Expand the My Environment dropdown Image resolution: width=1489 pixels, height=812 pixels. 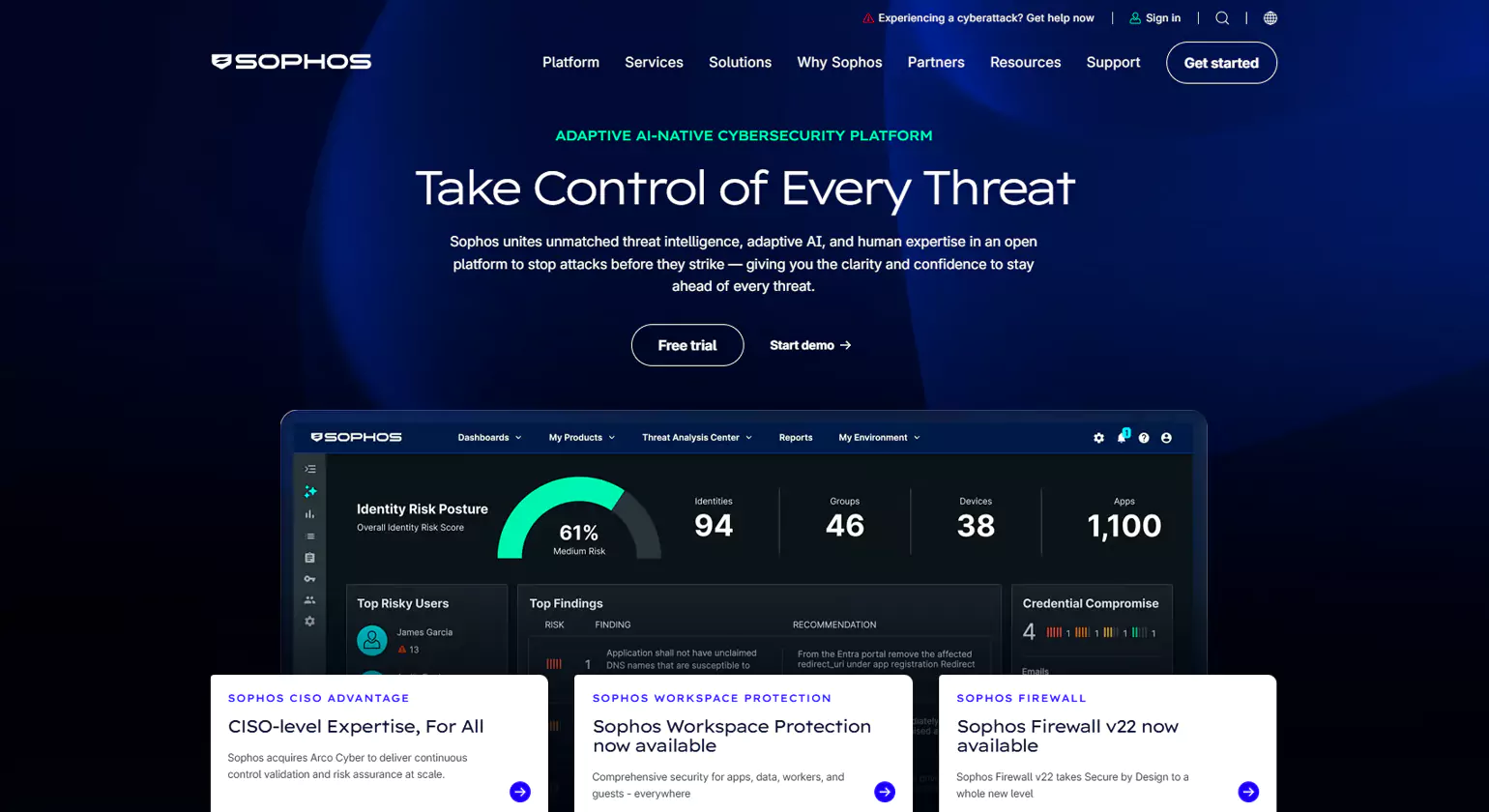(x=878, y=437)
